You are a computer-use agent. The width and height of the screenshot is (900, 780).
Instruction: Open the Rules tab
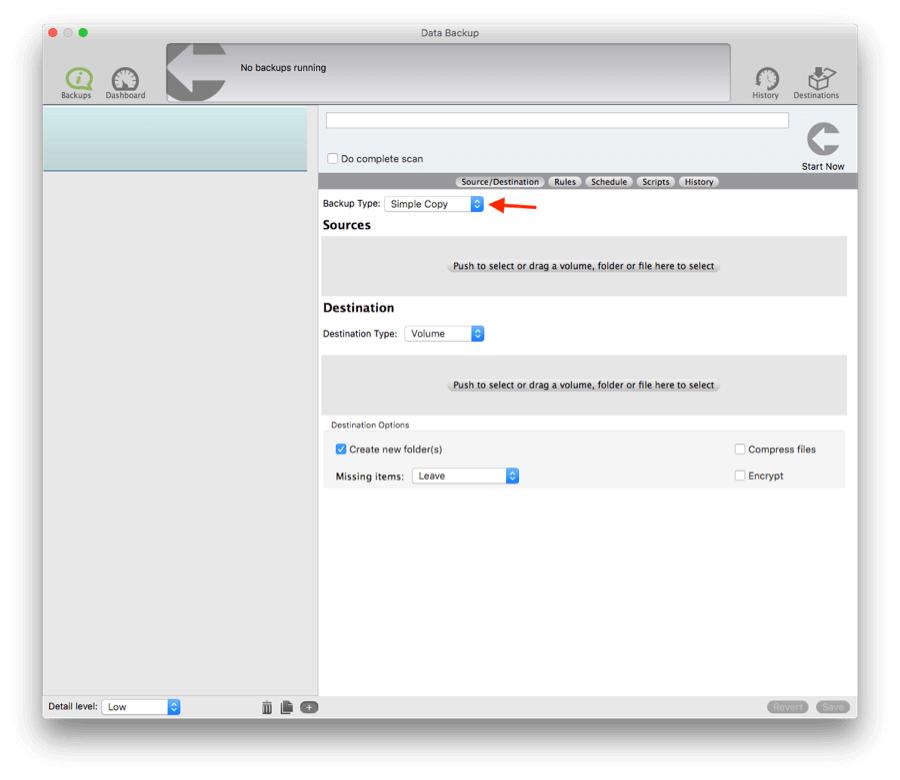coord(564,181)
